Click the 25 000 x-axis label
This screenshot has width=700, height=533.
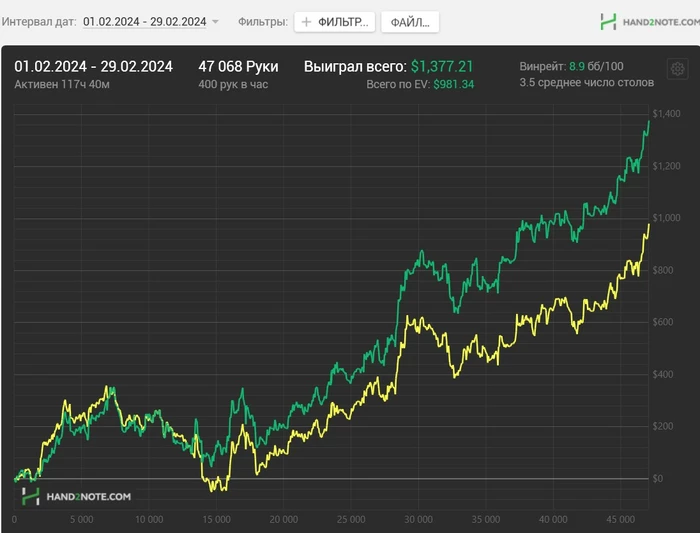coord(351,520)
